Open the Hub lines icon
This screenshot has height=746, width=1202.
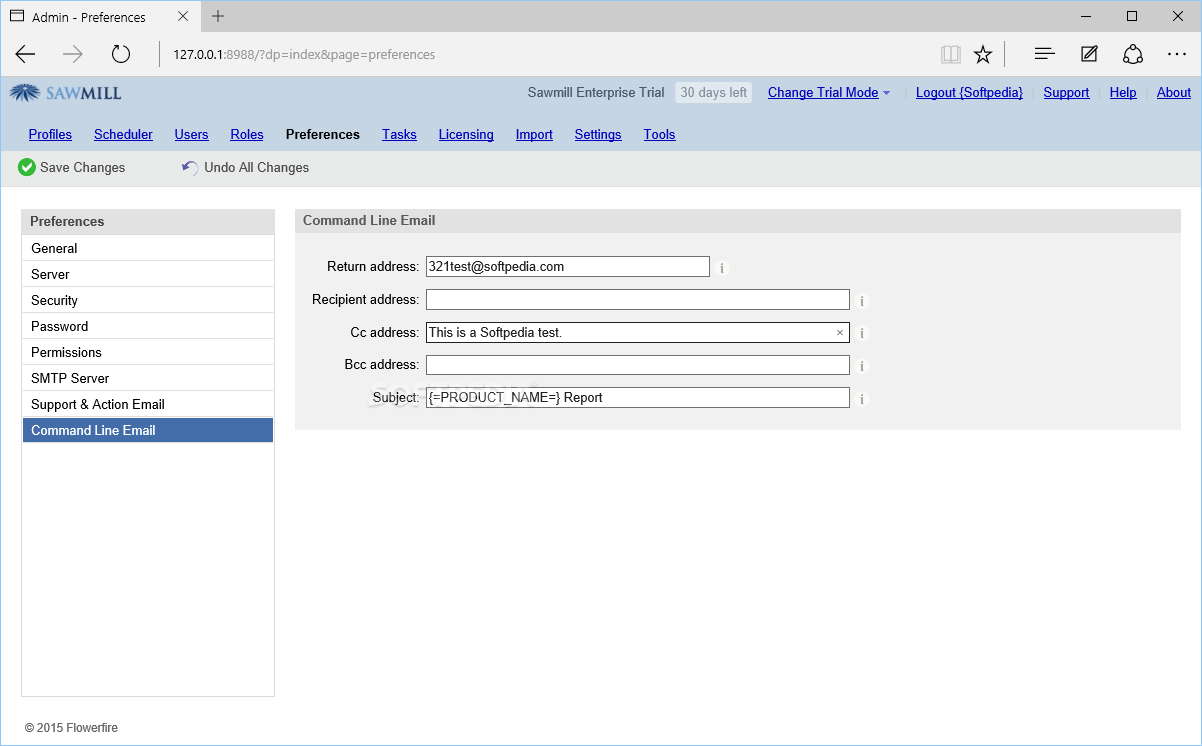pos(1045,54)
